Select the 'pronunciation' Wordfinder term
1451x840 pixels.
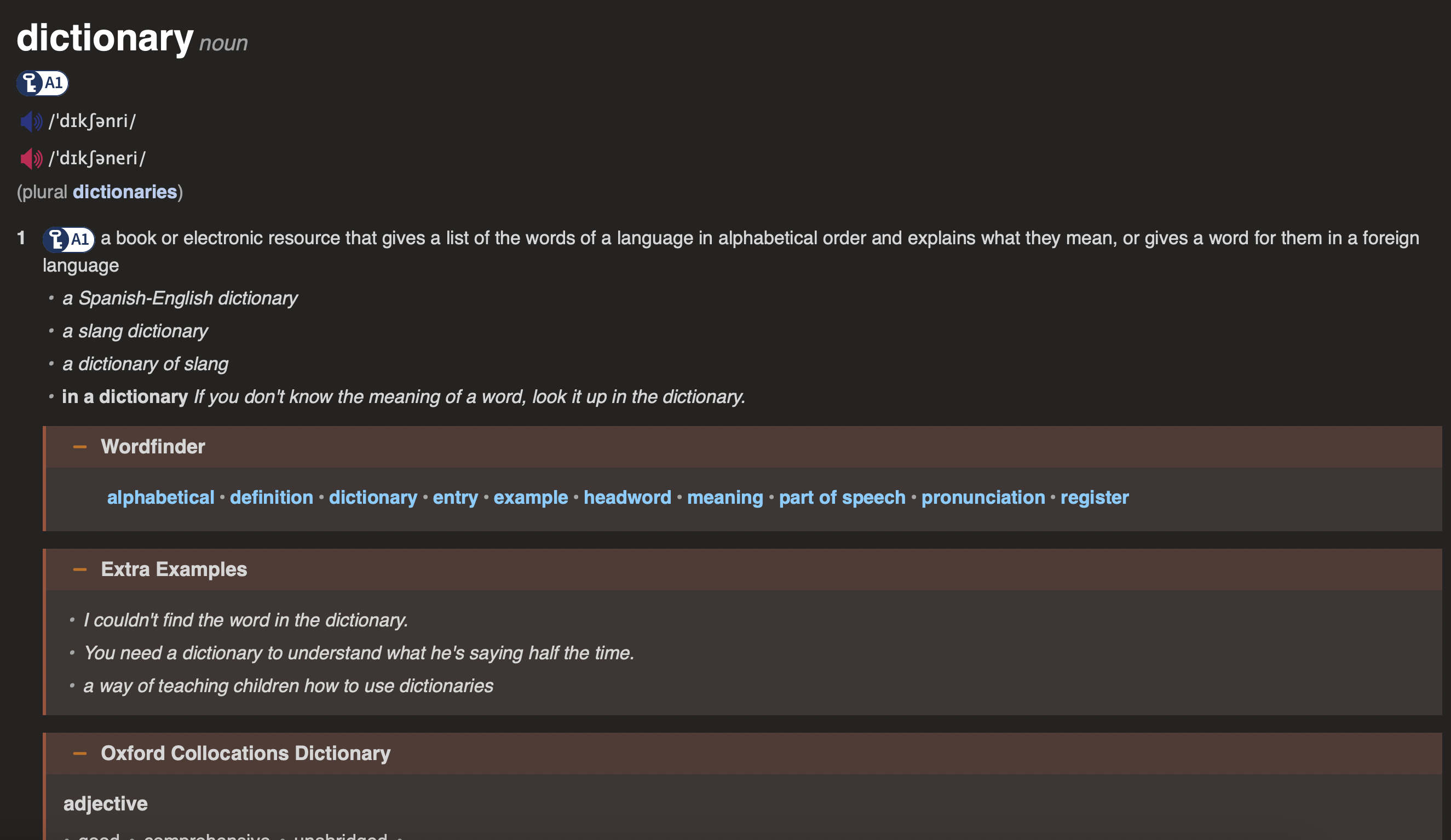[x=983, y=496]
